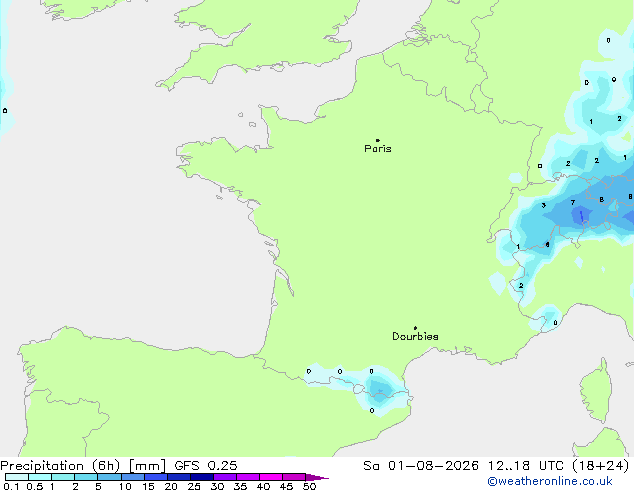634x490 pixels.
Task: Click the precipitation value '7' over Switzerland
Action: click(573, 202)
